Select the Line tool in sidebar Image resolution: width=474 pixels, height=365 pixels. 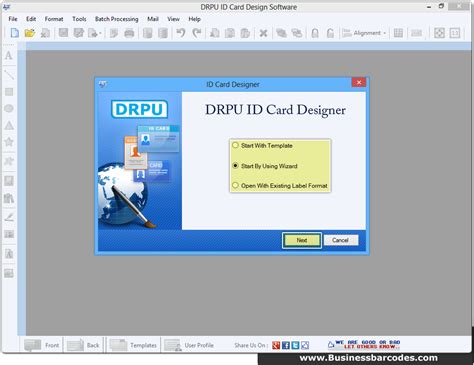(x=9, y=75)
